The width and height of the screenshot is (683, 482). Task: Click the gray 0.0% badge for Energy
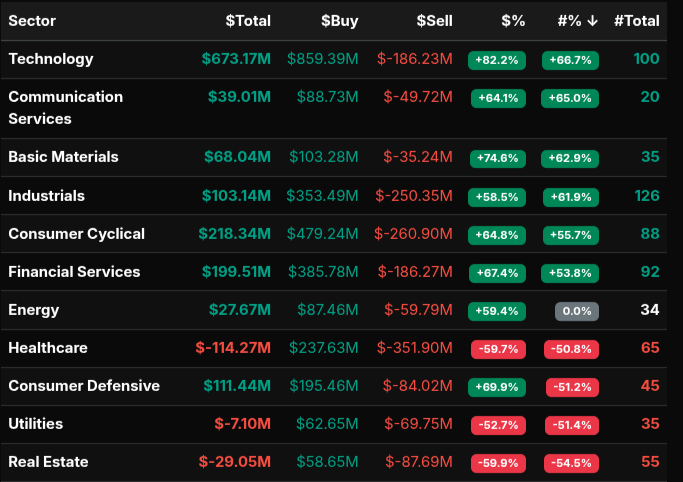(x=577, y=311)
